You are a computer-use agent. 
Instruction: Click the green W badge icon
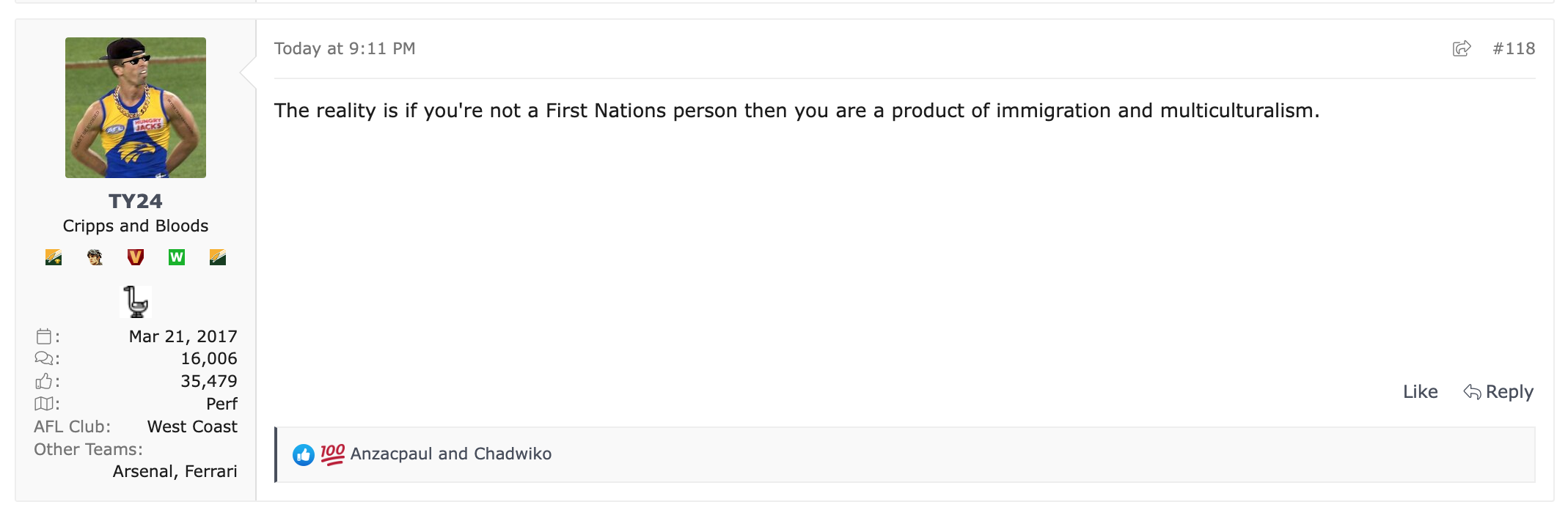point(177,257)
